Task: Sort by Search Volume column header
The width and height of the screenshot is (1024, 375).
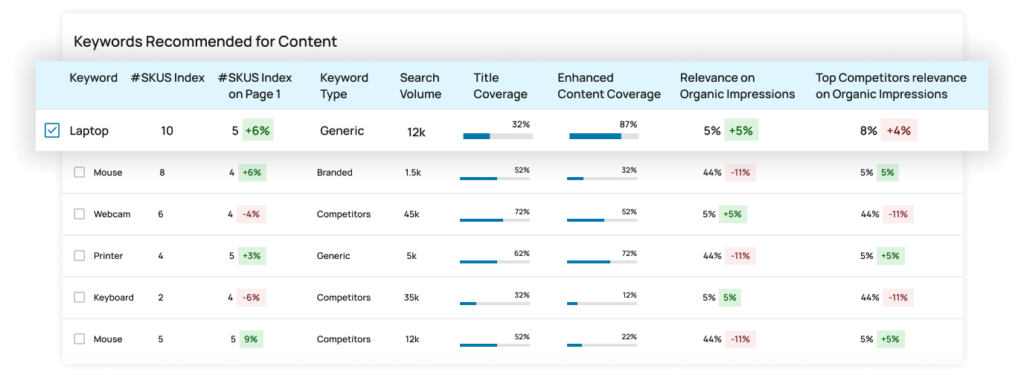Action: click(421, 86)
